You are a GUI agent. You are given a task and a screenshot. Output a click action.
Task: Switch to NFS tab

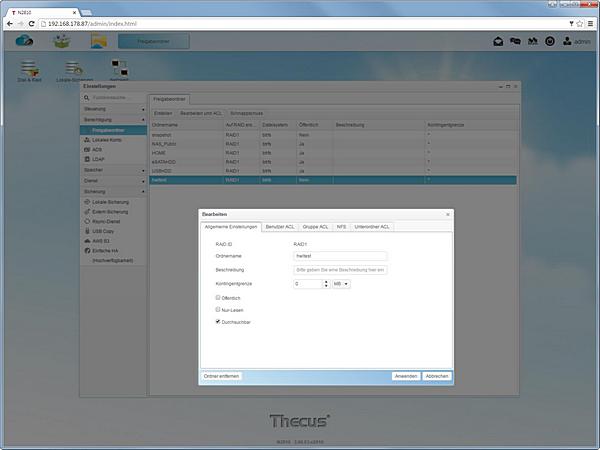click(341, 227)
